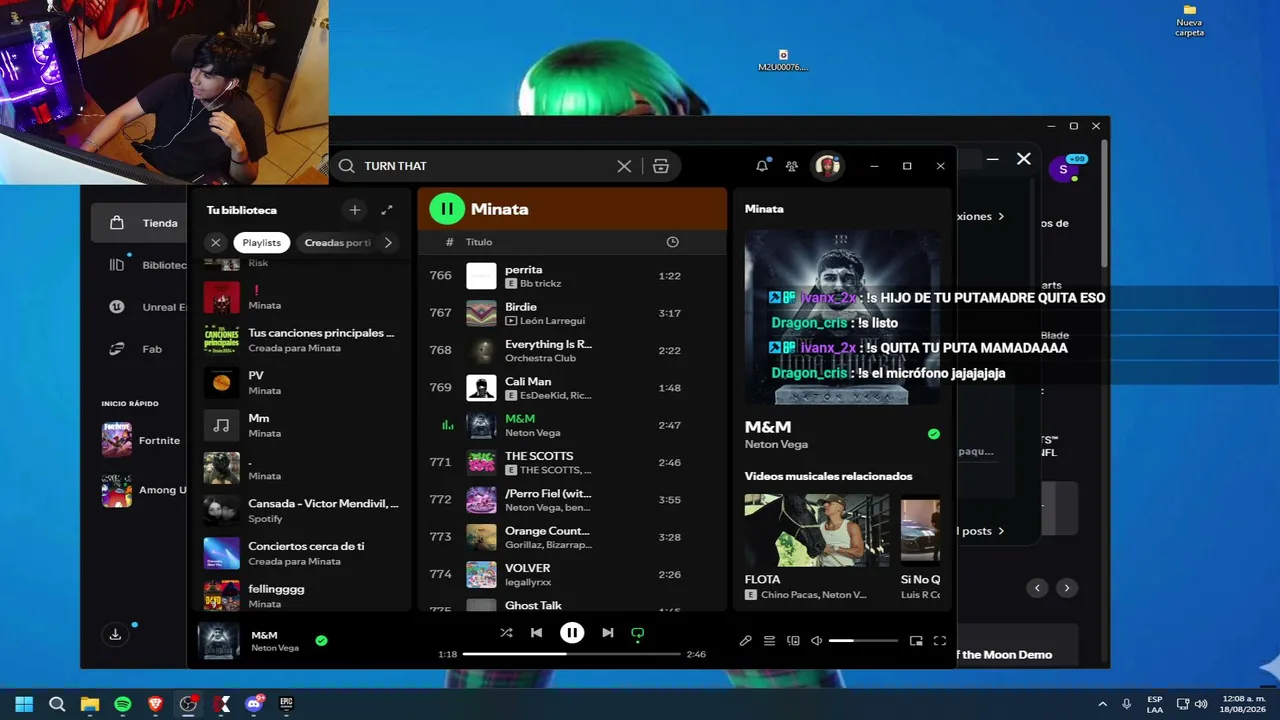Open the Spotify miniplayer
Image resolution: width=1280 pixels, height=720 pixels.
916,641
